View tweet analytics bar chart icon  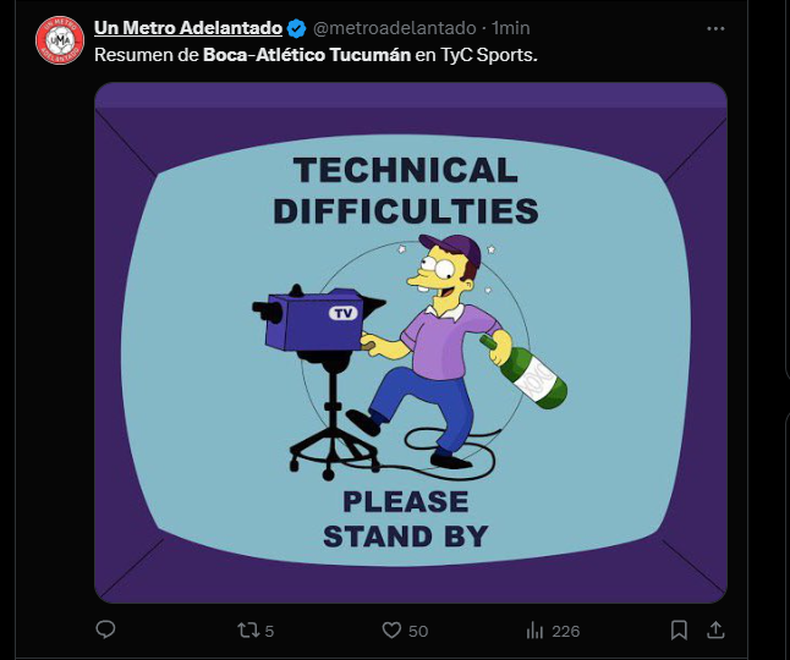[x=535, y=630]
